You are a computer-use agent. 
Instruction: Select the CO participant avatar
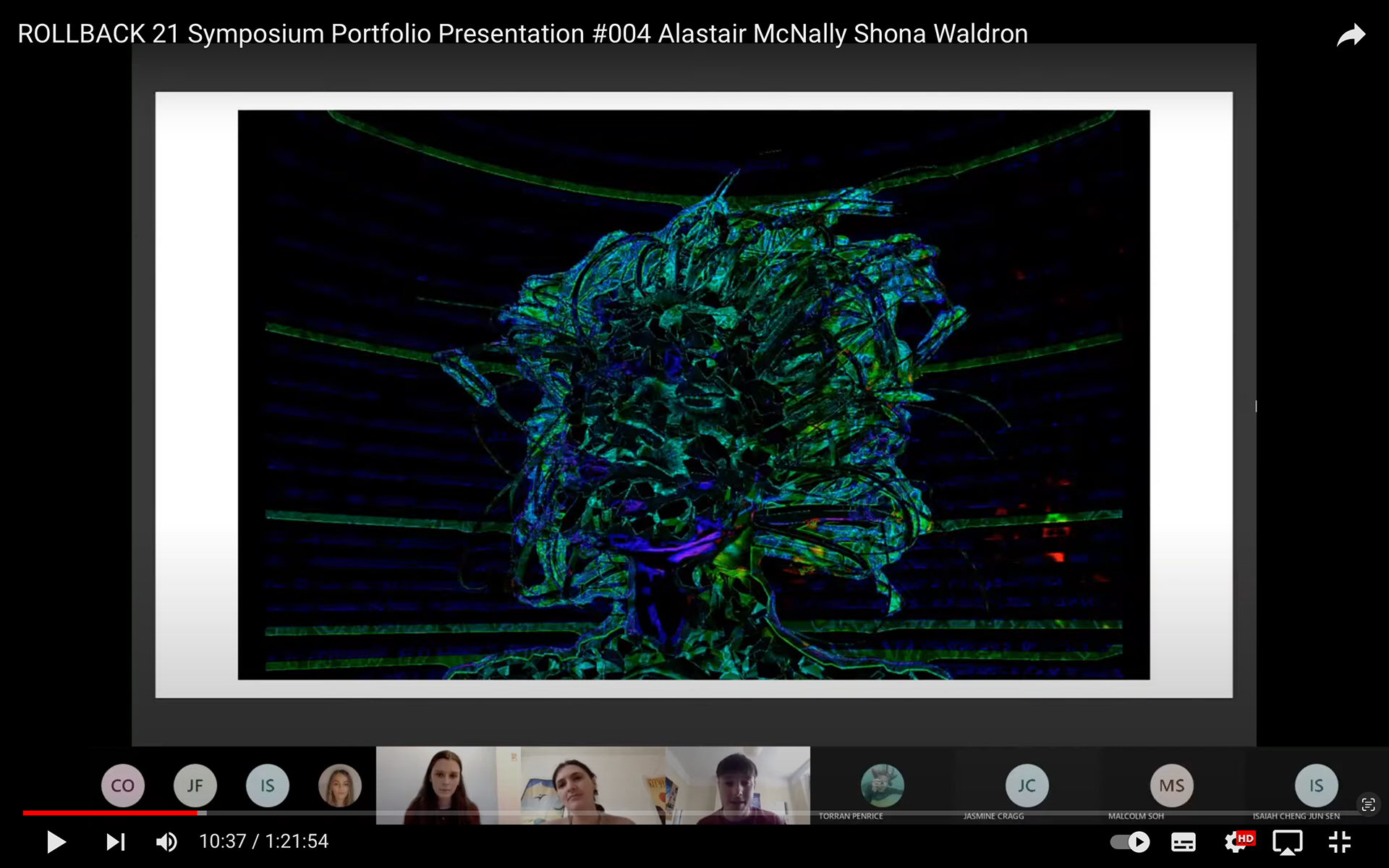[122, 786]
